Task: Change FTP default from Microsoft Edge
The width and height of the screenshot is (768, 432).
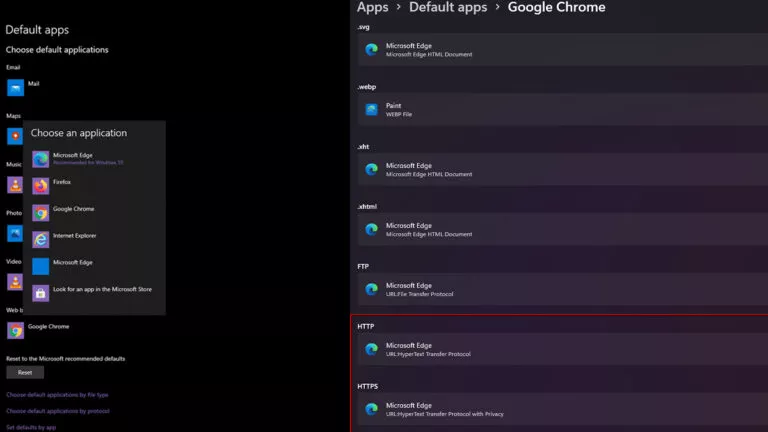Action: pyautogui.click(x=563, y=289)
